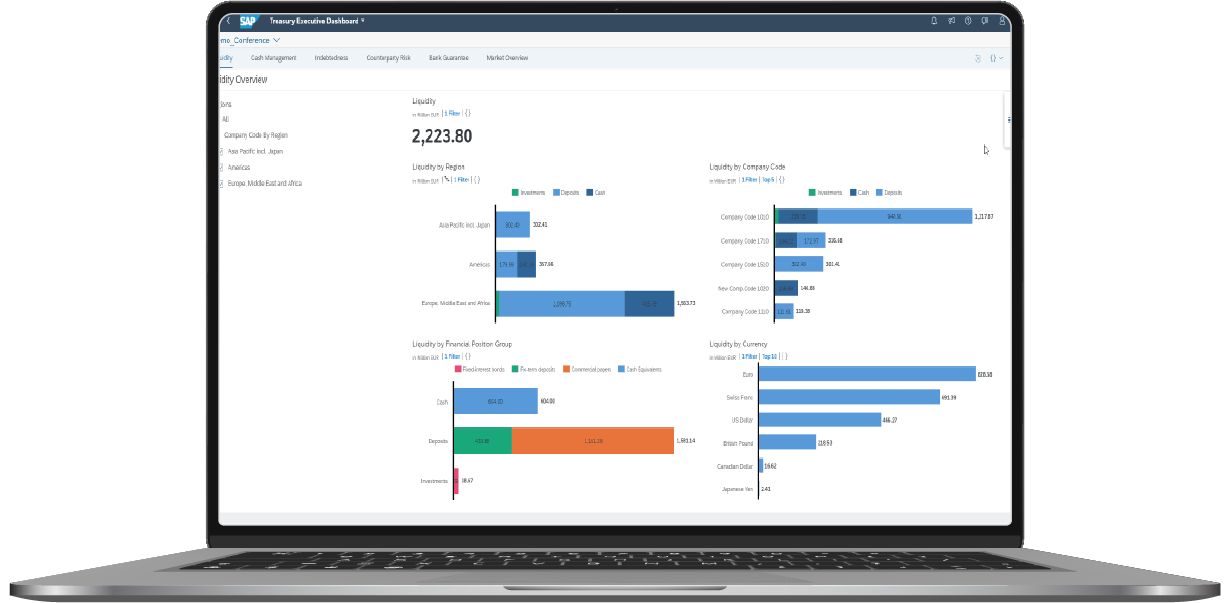Open the help question mark icon
Viewport: 1231px width, 603px height.
[x=968, y=19]
